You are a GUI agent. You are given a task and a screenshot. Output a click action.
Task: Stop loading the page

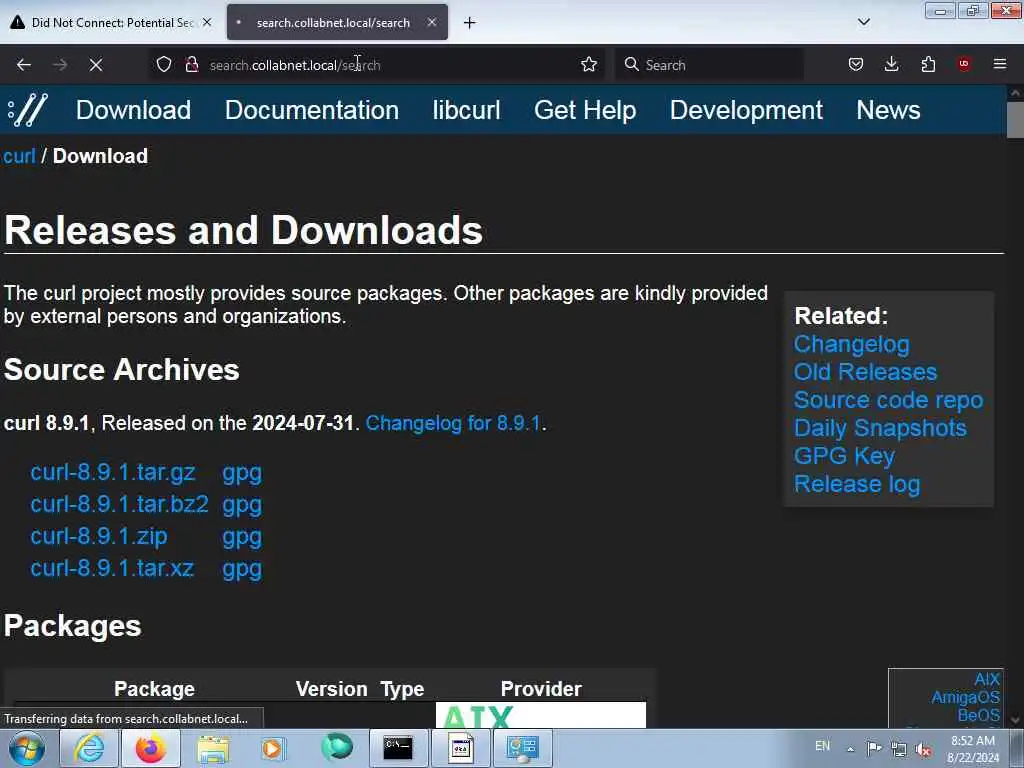pos(95,65)
